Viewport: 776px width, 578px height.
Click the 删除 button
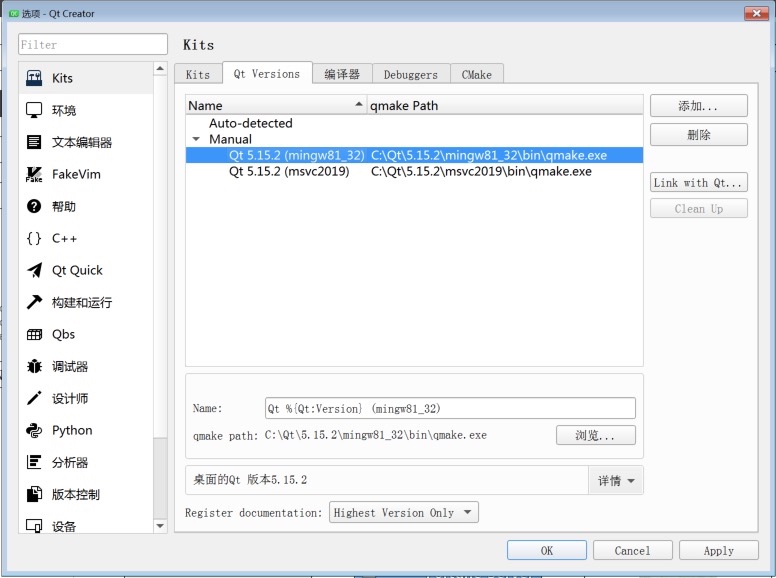[698, 135]
